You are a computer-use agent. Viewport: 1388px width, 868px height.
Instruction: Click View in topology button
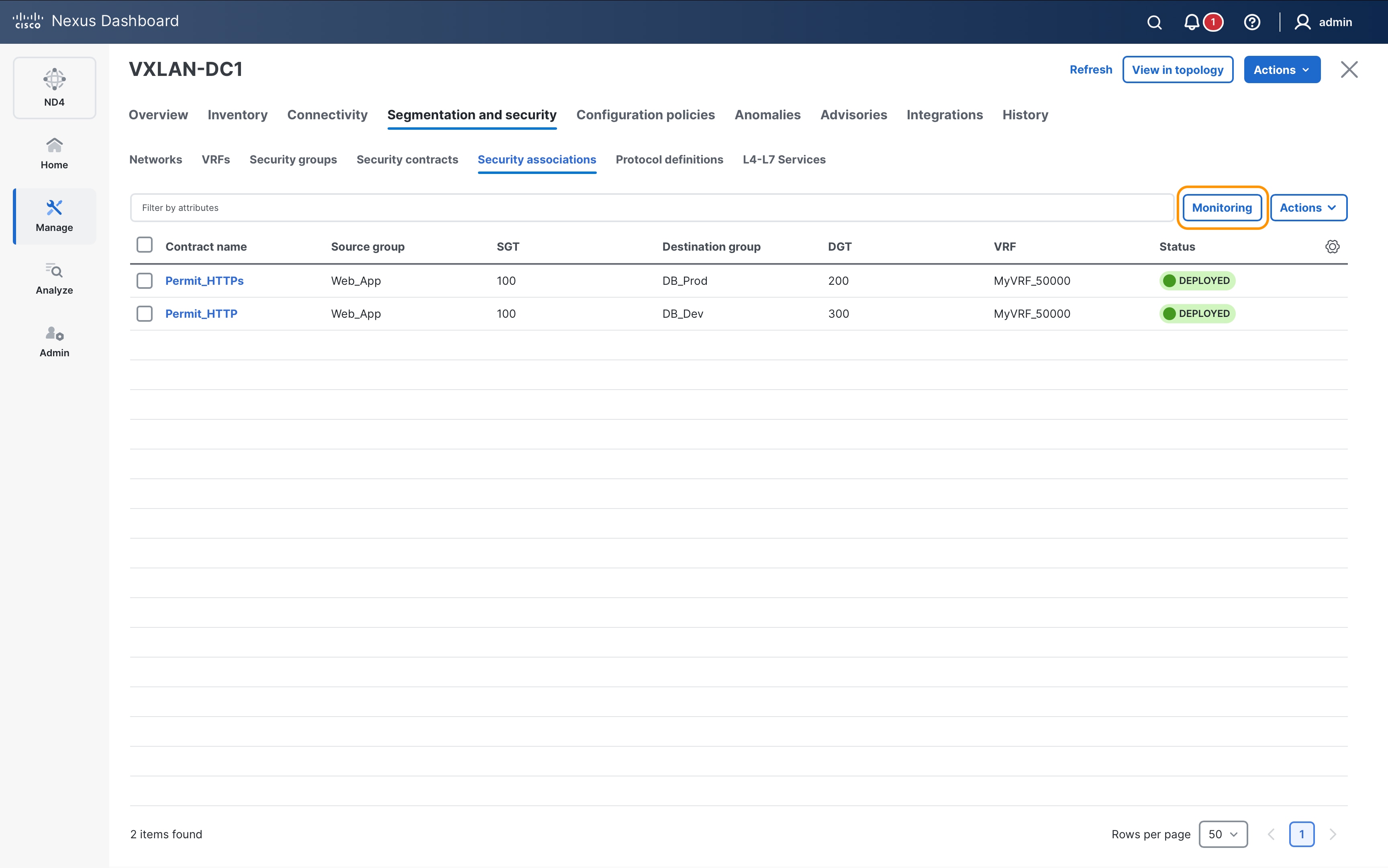[1177, 69]
